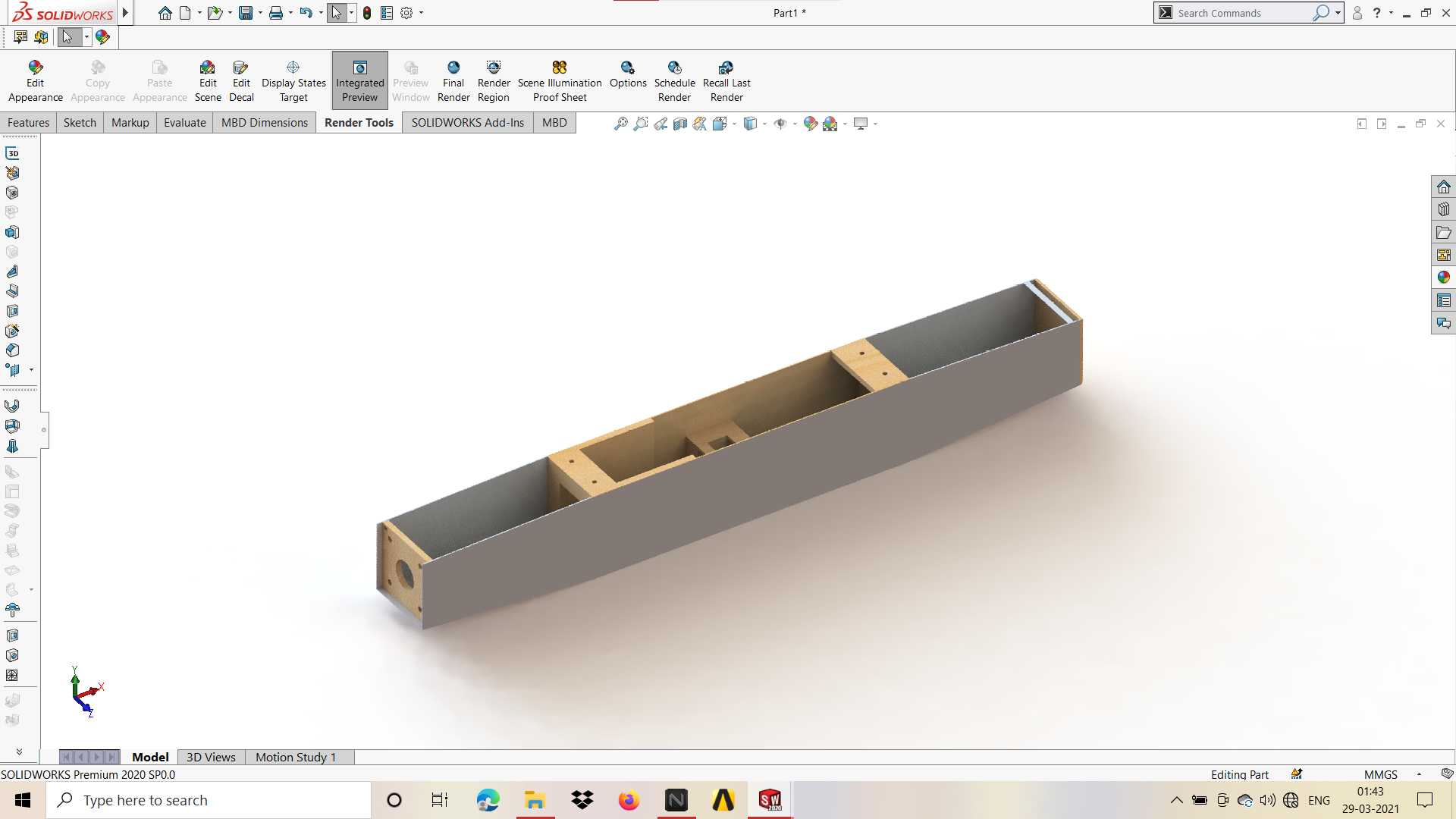Open Design Library in task pane
The image size is (1456, 819).
1443,209
